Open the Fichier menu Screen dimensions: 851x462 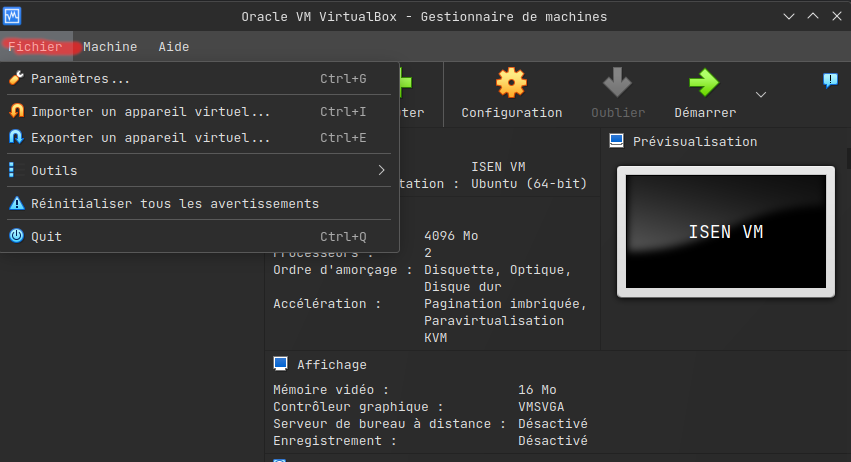pyautogui.click(x=35, y=47)
